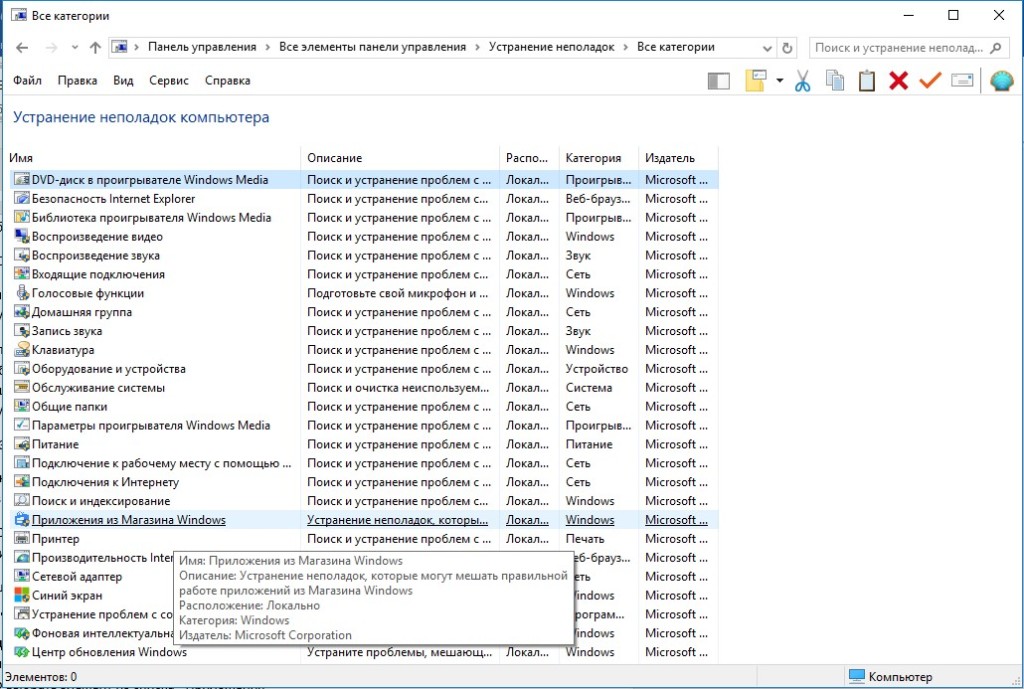
Task: Click Голосовые функции microphone icon
Action: [22, 293]
